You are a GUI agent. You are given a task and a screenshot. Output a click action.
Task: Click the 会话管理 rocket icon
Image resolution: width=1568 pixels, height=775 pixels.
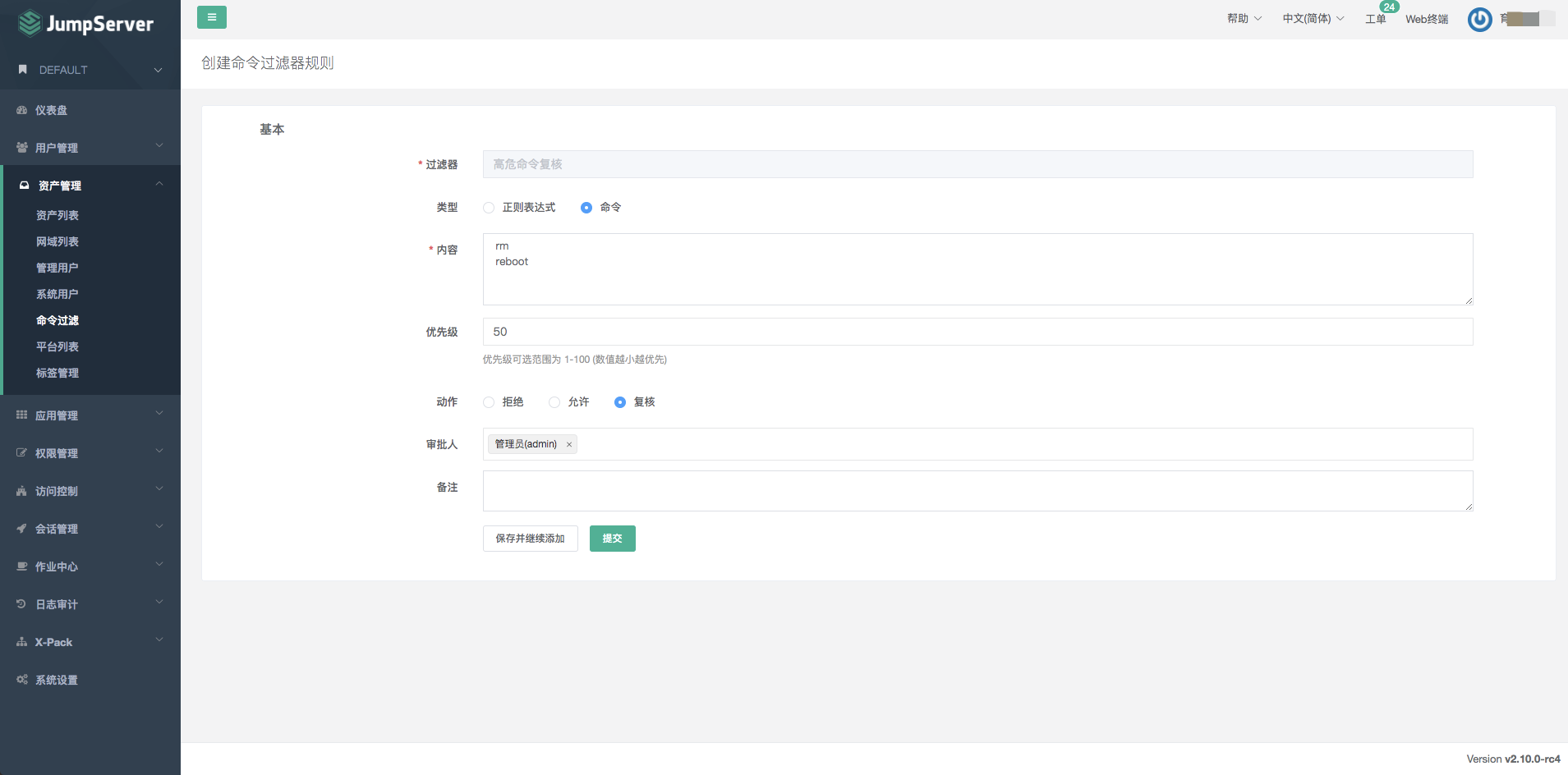pos(22,529)
